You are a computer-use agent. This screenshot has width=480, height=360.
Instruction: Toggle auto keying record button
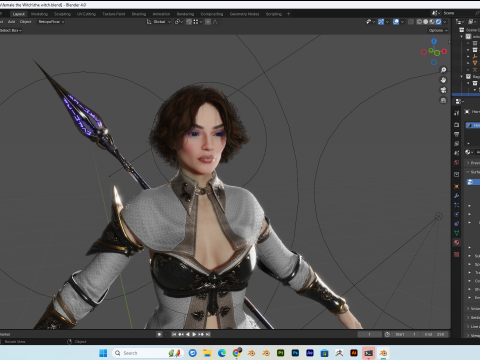[160, 334]
